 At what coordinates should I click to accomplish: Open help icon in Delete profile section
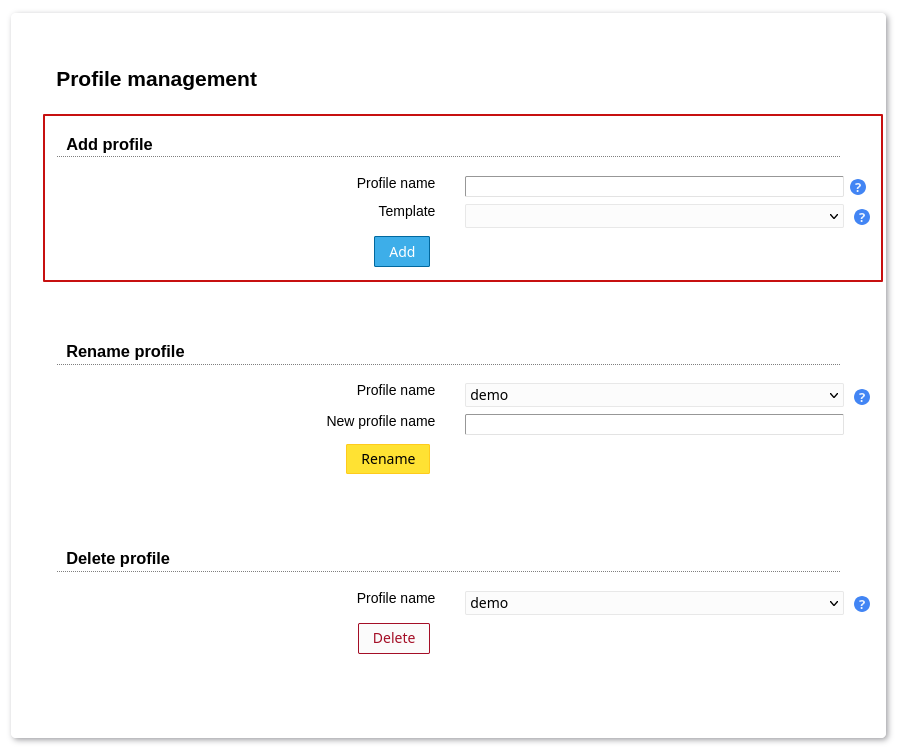click(861, 604)
